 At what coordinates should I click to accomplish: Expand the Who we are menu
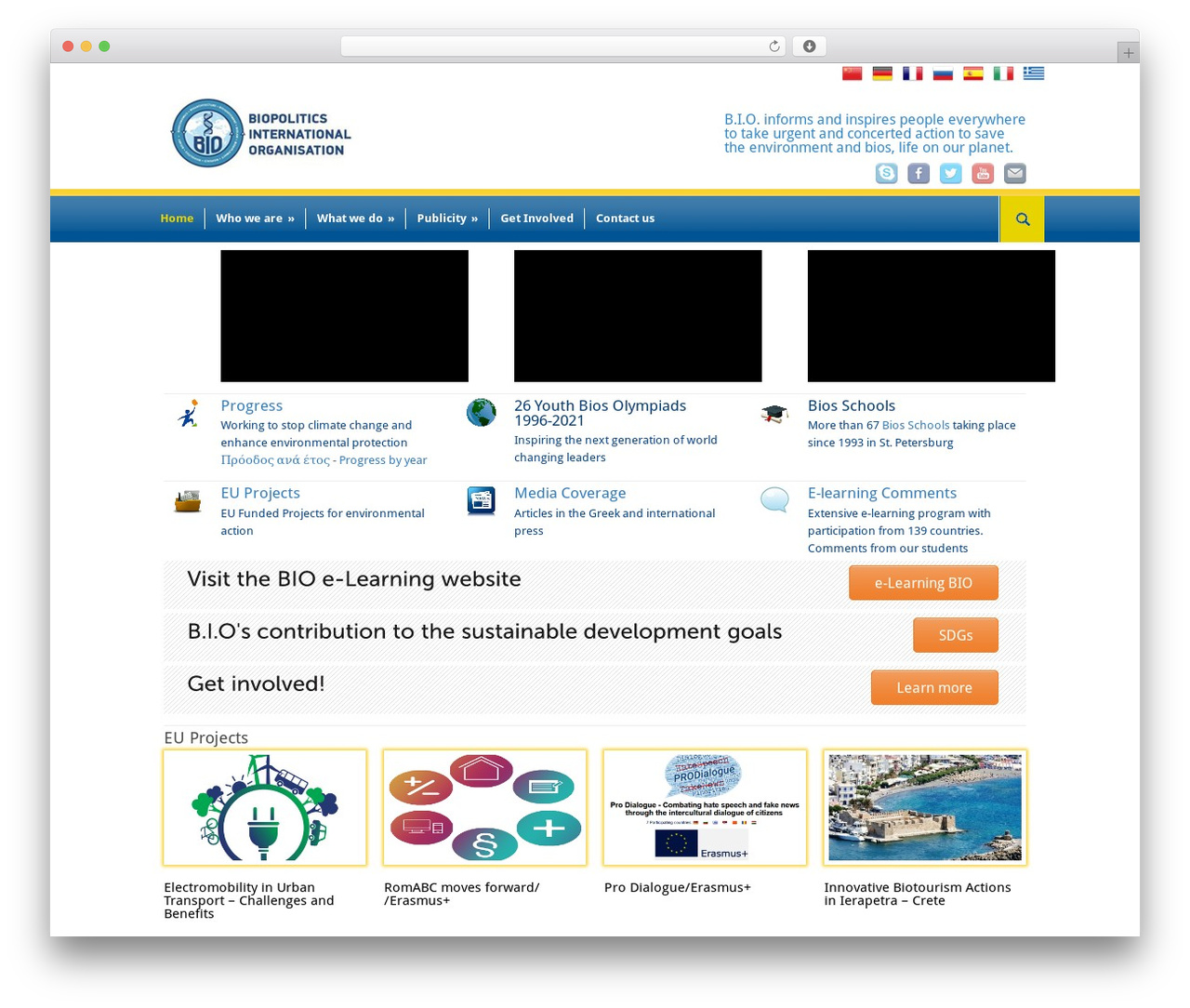[x=255, y=219]
